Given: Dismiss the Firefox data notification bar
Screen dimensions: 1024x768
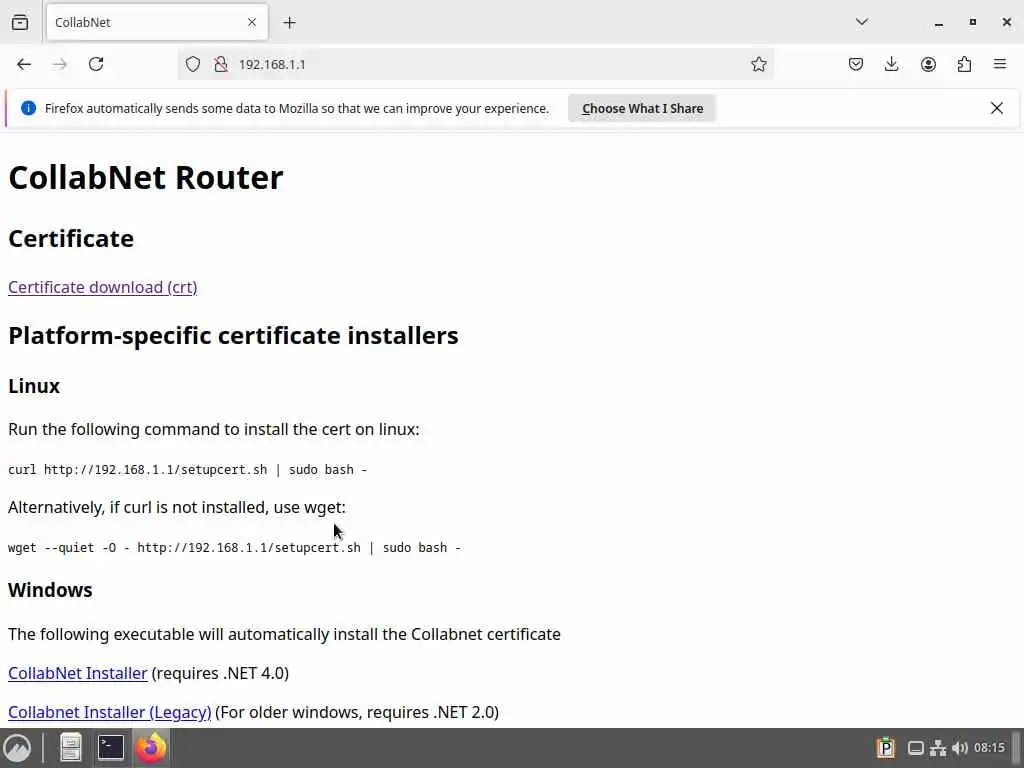Looking at the screenshot, I should 997,108.
